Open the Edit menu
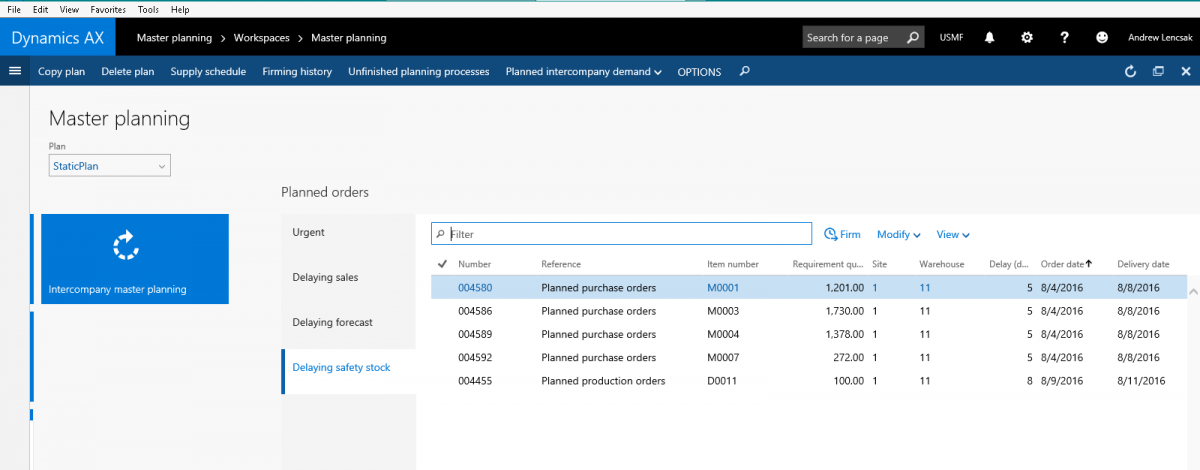1200x470 pixels. 40,9
